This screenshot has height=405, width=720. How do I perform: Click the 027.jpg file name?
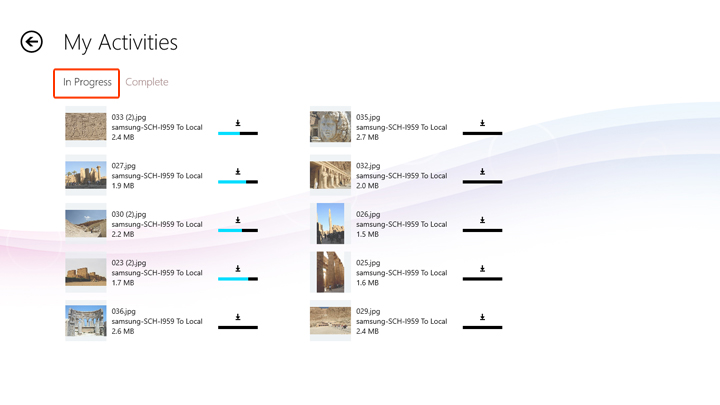click(124, 166)
